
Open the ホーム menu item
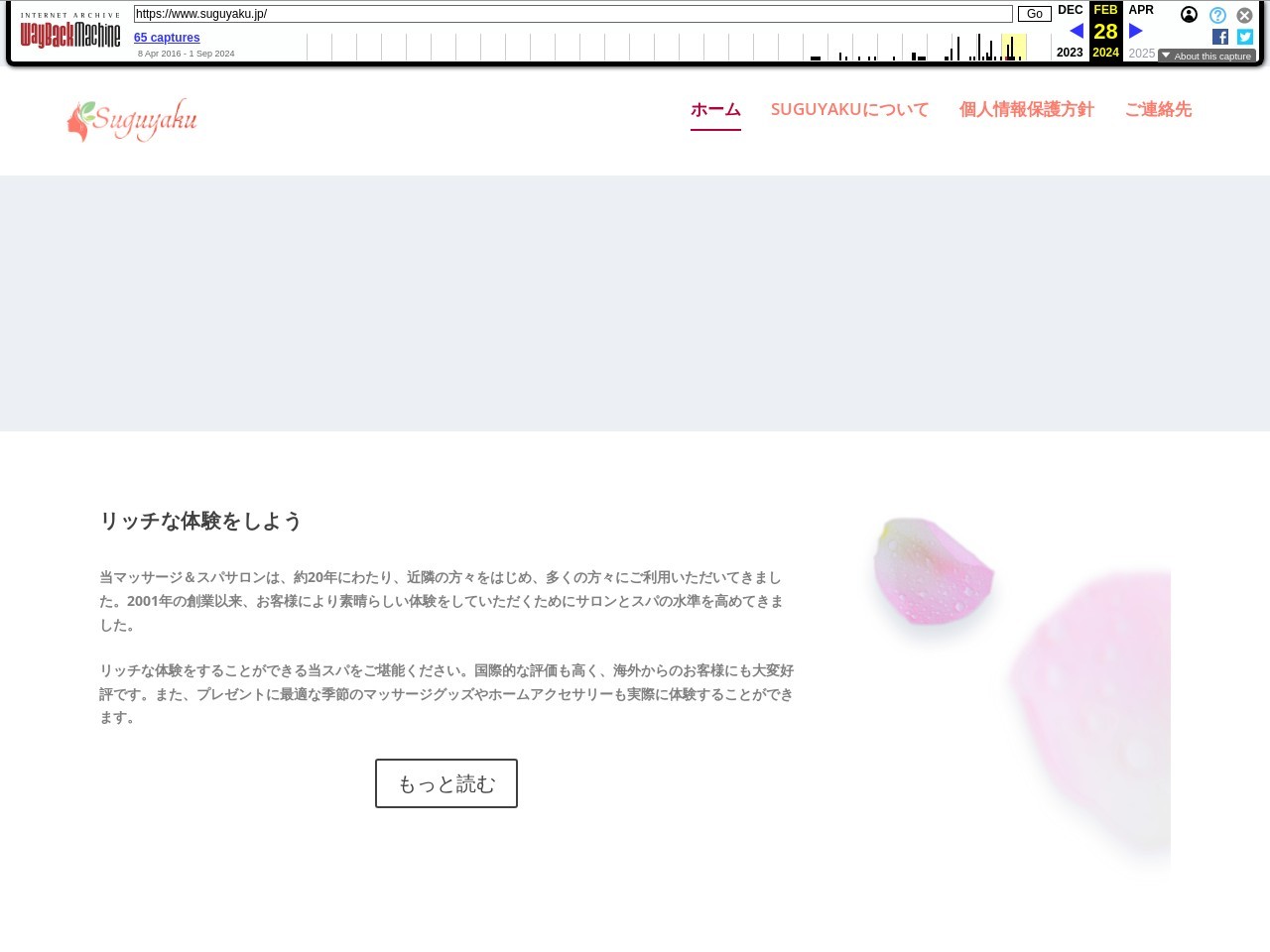coord(715,110)
